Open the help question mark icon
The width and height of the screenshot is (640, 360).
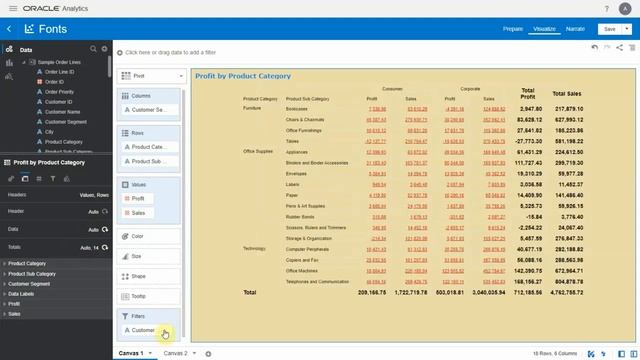click(x=607, y=9)
